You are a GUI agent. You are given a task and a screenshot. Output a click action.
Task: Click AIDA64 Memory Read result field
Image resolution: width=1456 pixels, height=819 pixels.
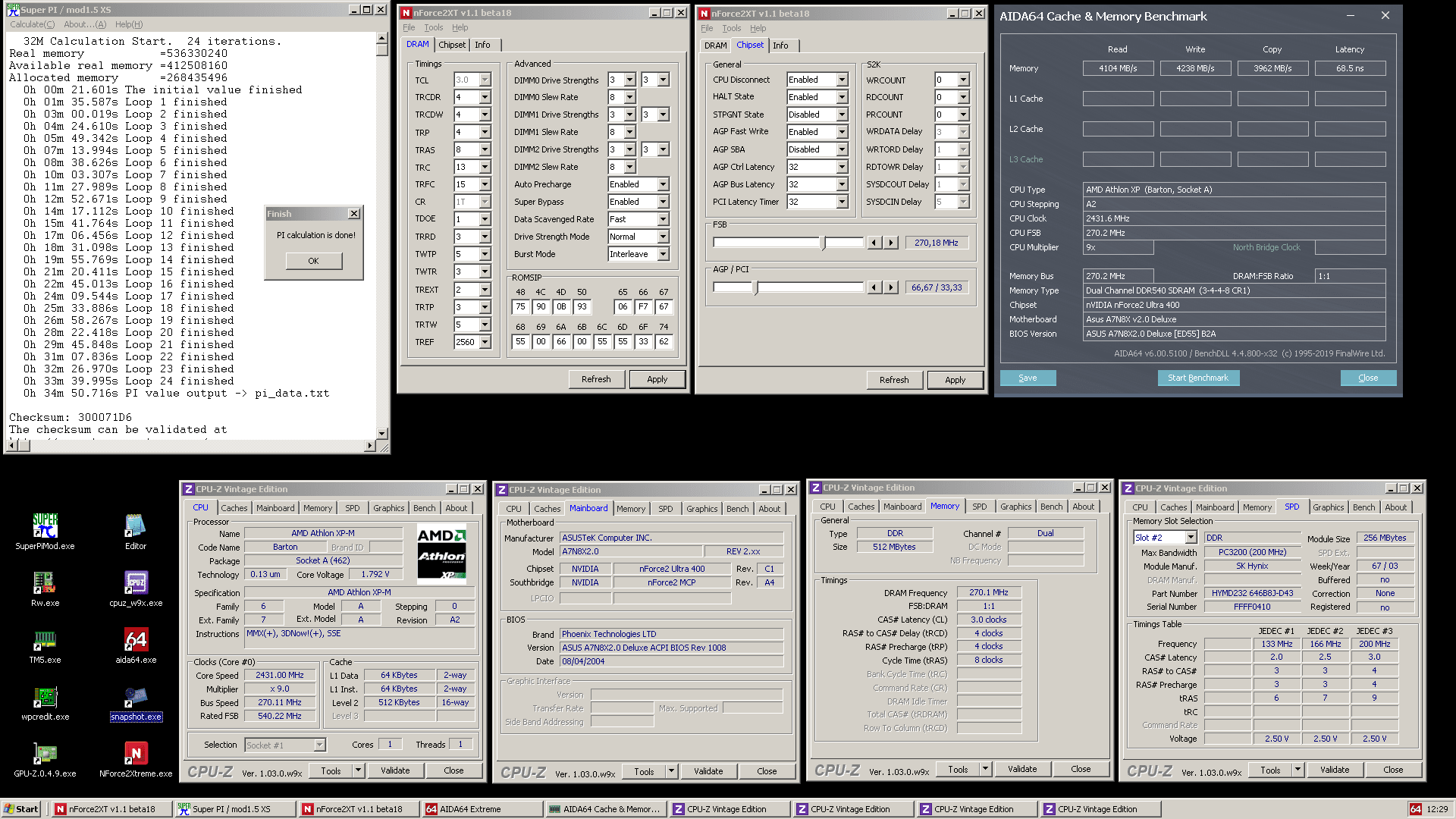pyautogui.click(x=1118, y=68)
